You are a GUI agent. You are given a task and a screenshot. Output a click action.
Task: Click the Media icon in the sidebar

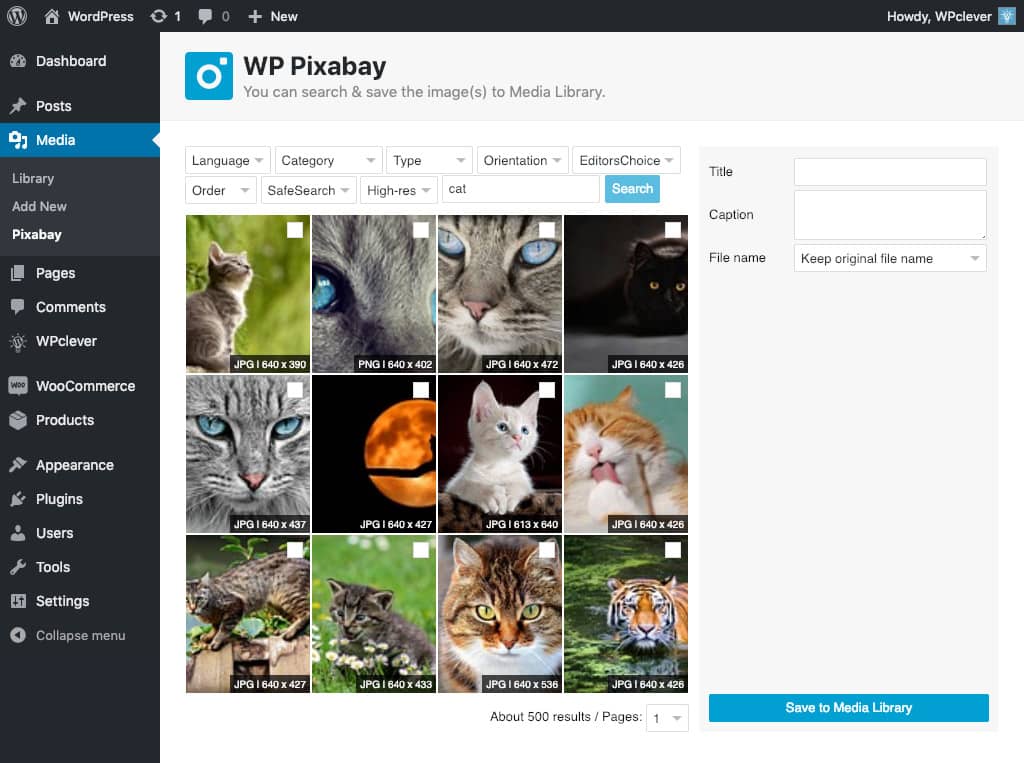coord(18,140)
